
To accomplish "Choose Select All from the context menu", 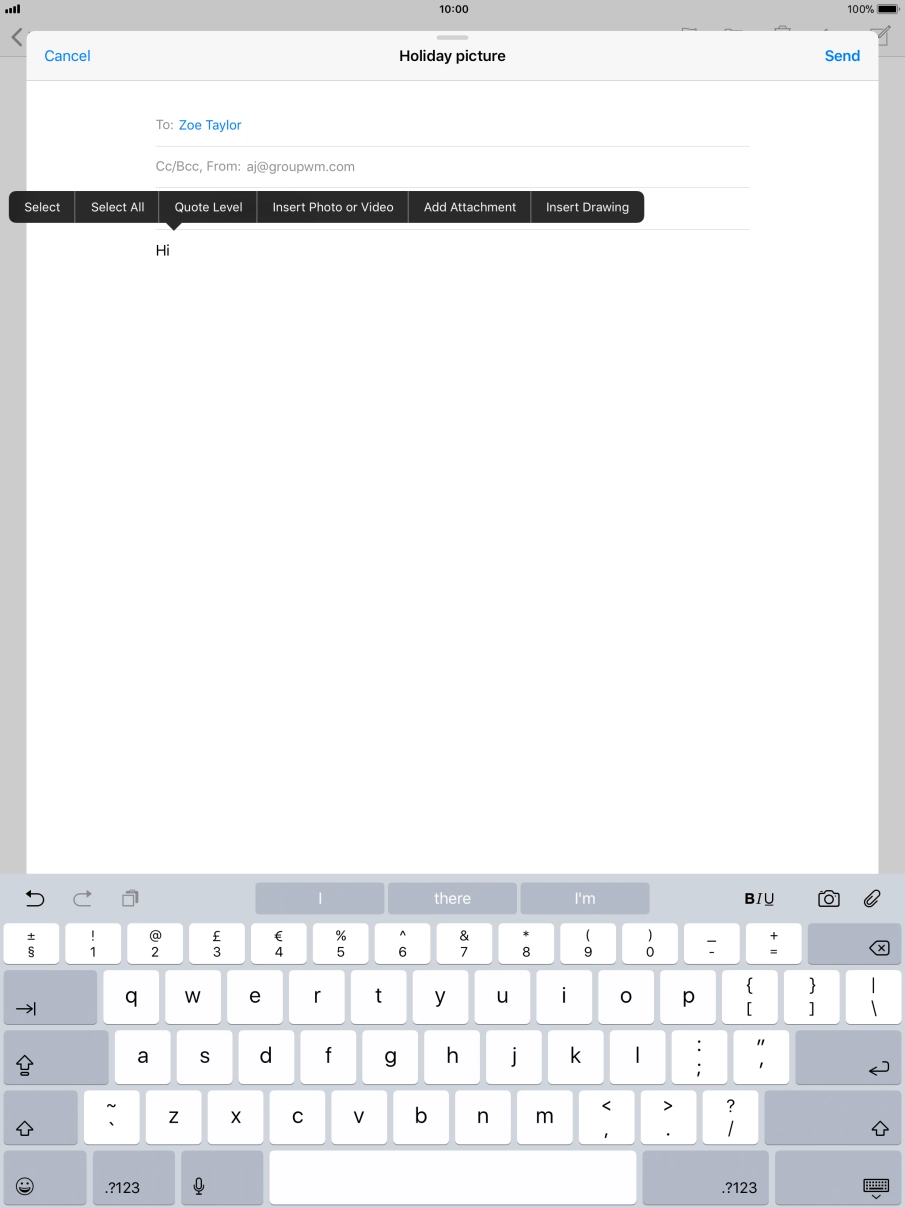I will click(x=116, y=207).
